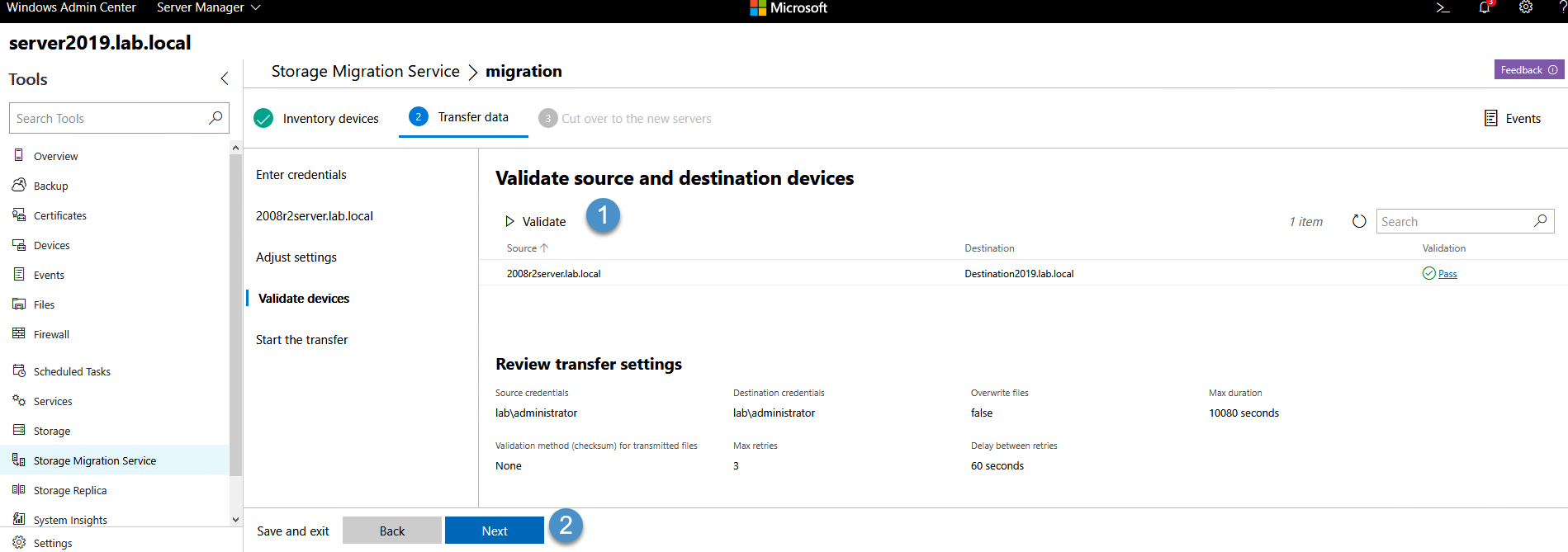The image size is (1568, 552).
Task: Click the tools list scrollbar up arrow
Action: click(235, 148)
